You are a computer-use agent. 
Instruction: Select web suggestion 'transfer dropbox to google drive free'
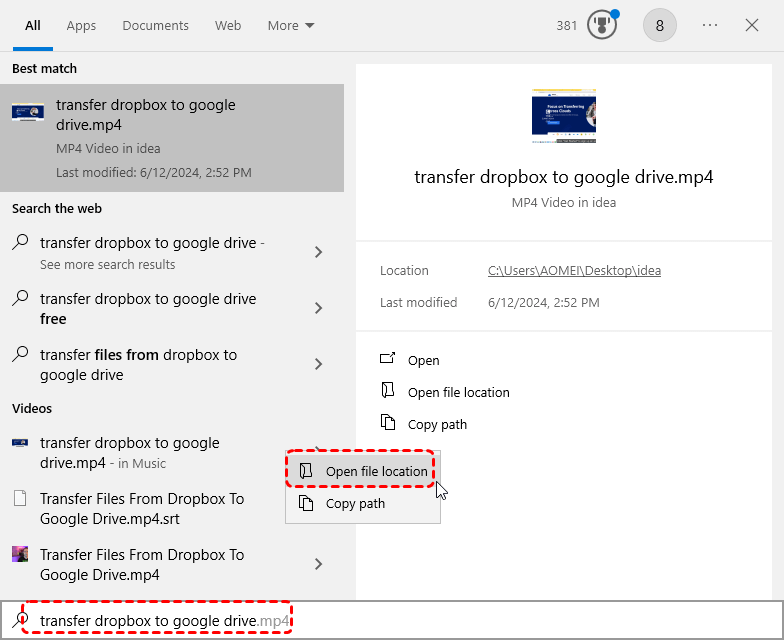point(148,308)
